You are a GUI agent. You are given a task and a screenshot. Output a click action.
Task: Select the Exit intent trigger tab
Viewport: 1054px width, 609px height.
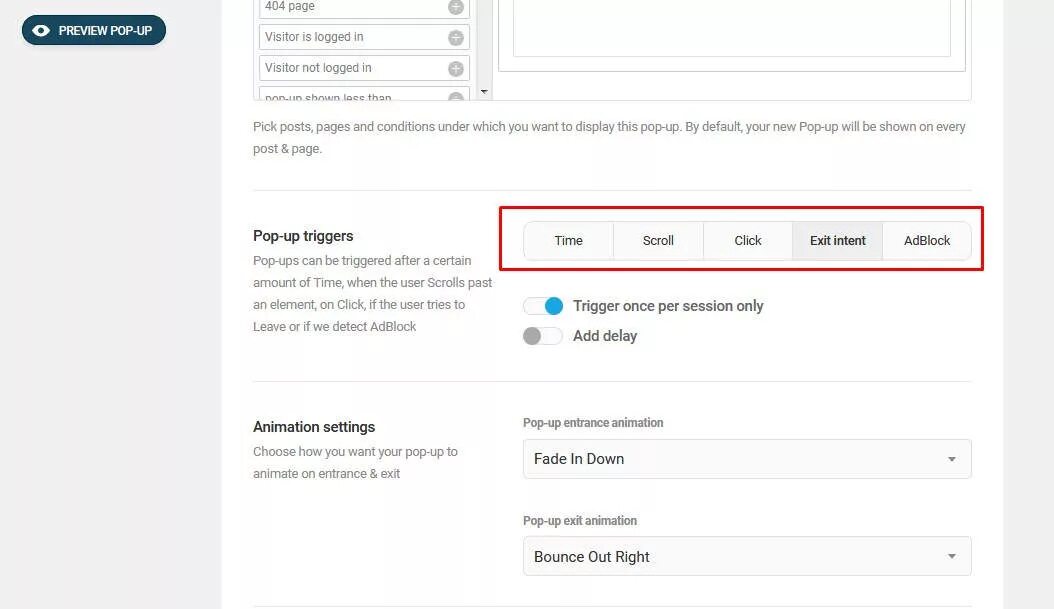pos(838,241)
